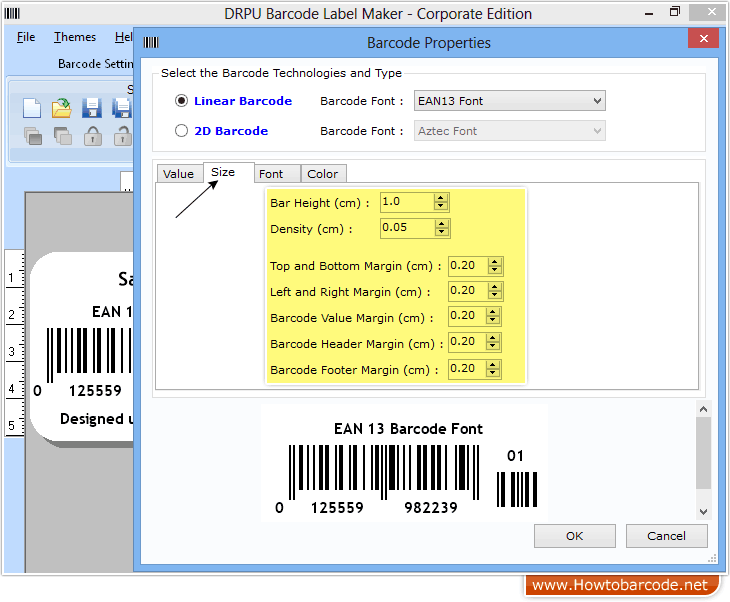
Task: Click the Bar Height value field
Action: tap(406, 202)
